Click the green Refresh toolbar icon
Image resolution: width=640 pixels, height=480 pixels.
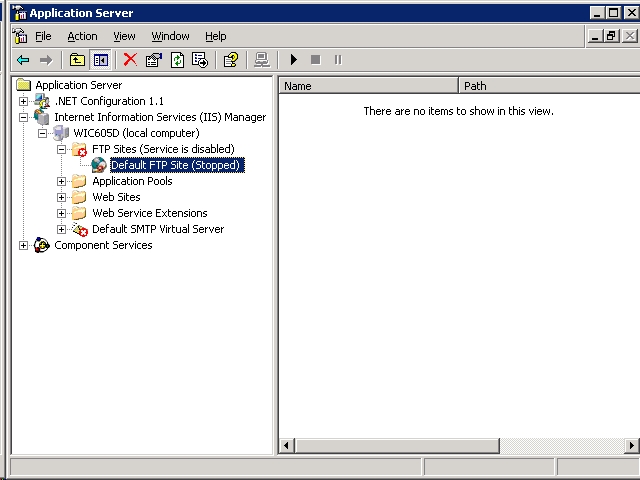click(177, 60)
